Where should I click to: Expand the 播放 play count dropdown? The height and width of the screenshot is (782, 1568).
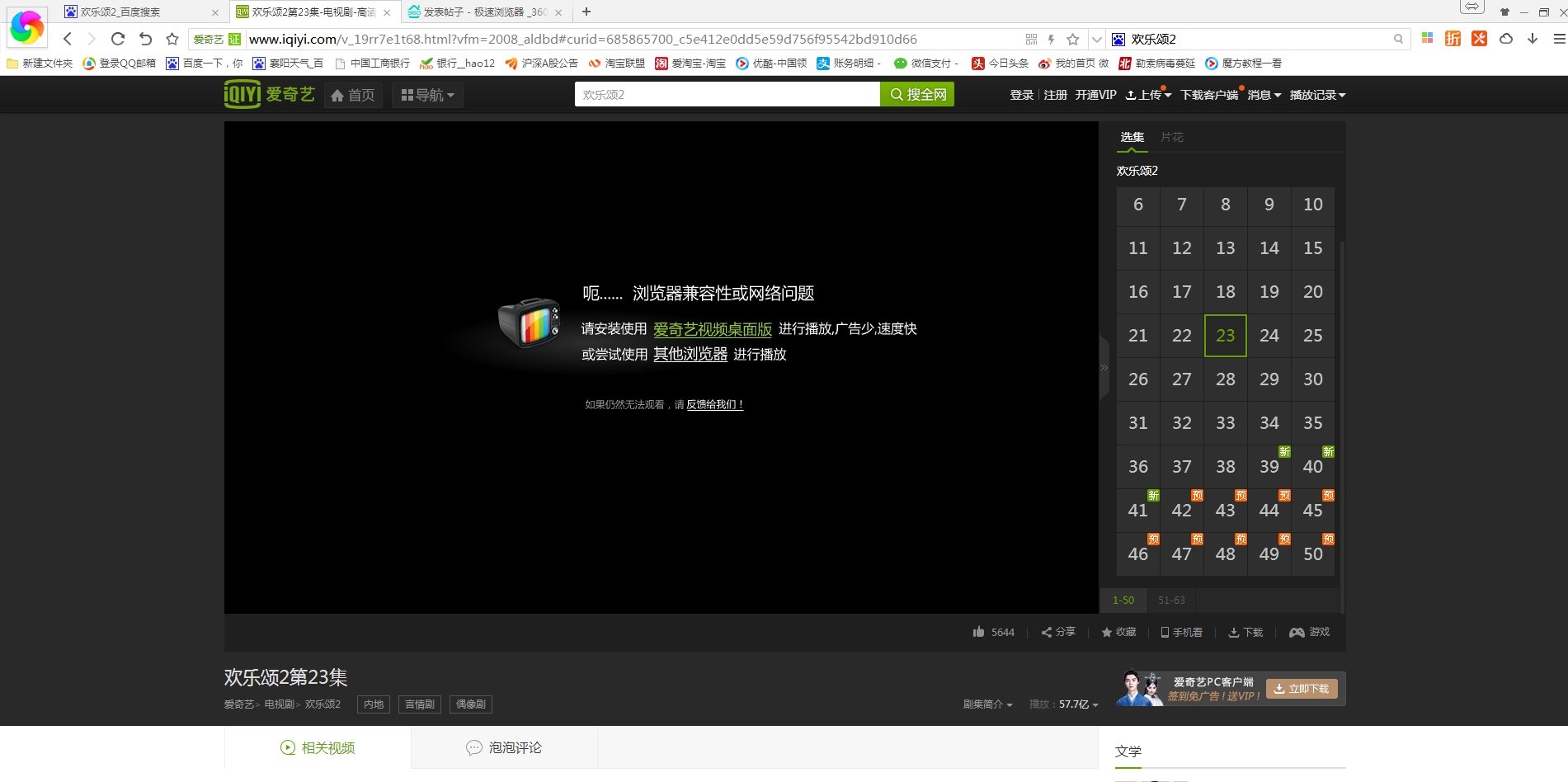coord(1064,704)
